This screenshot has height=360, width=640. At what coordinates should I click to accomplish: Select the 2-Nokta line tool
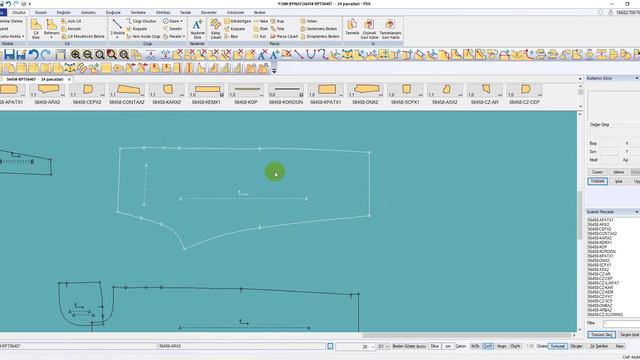click(117, 28)
